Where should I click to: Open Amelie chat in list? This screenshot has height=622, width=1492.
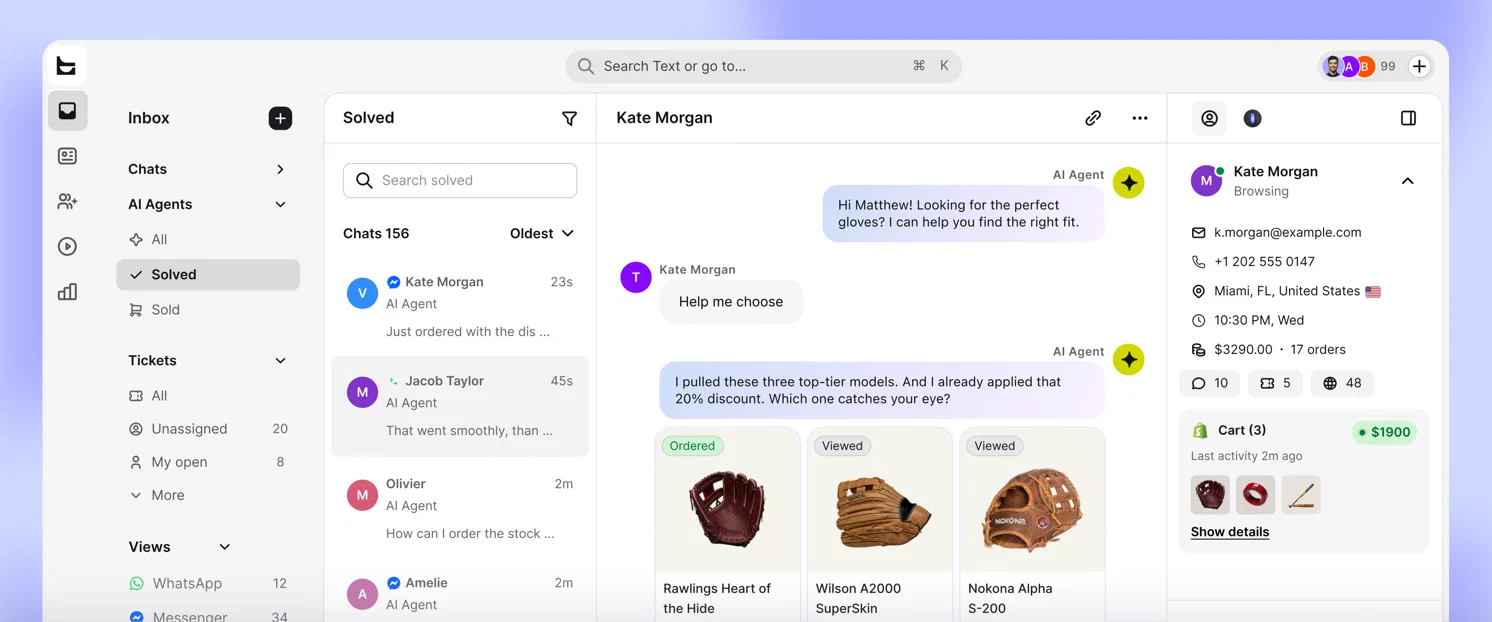click(460, 593)
